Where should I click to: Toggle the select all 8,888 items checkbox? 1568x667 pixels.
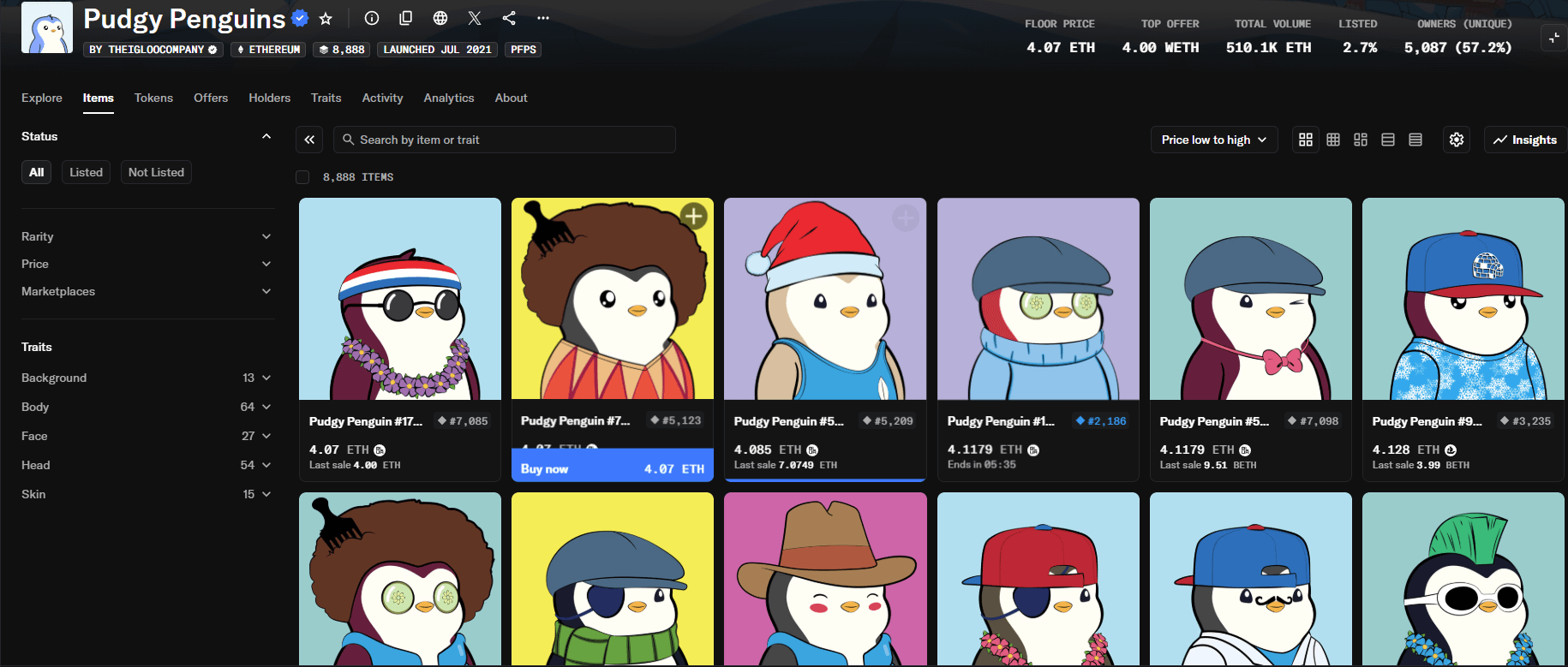[x=302, y=177]
